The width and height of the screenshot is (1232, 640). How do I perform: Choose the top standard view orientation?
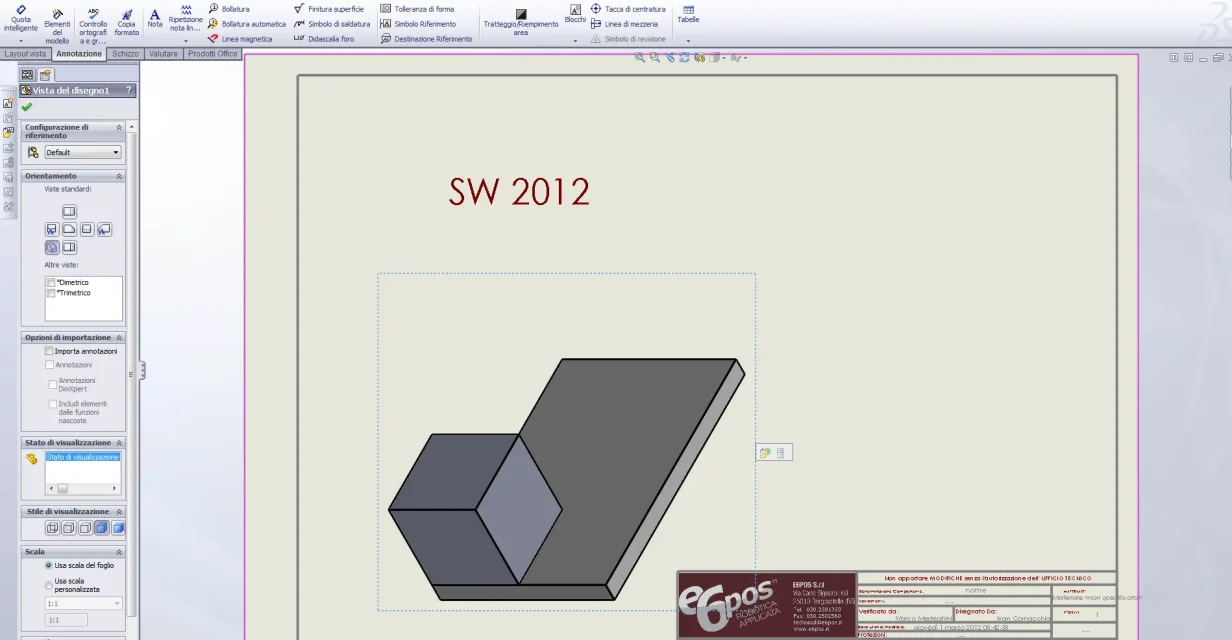click(x=69, y=212)
